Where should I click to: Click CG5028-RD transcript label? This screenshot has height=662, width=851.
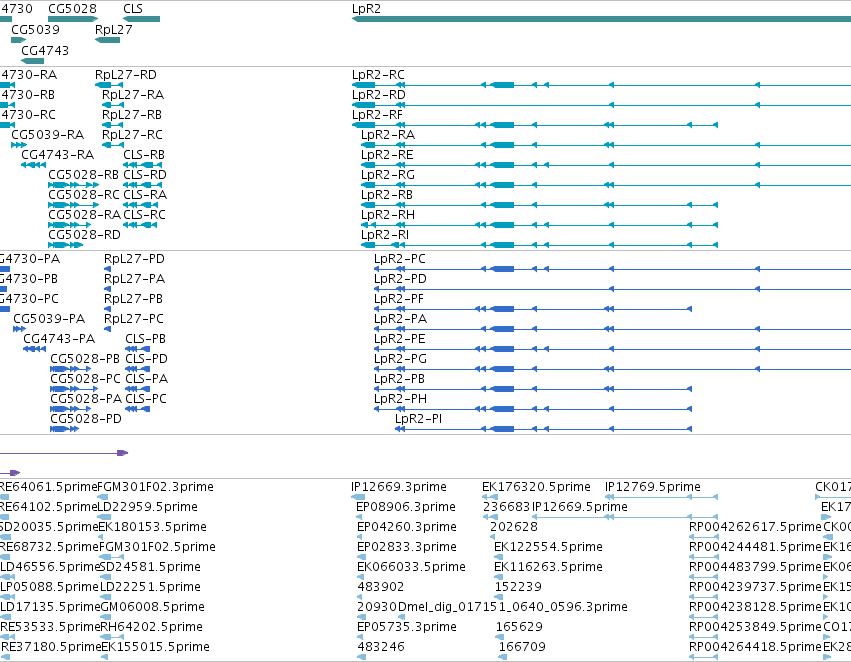pyautogui.click(x=84, y=235)
